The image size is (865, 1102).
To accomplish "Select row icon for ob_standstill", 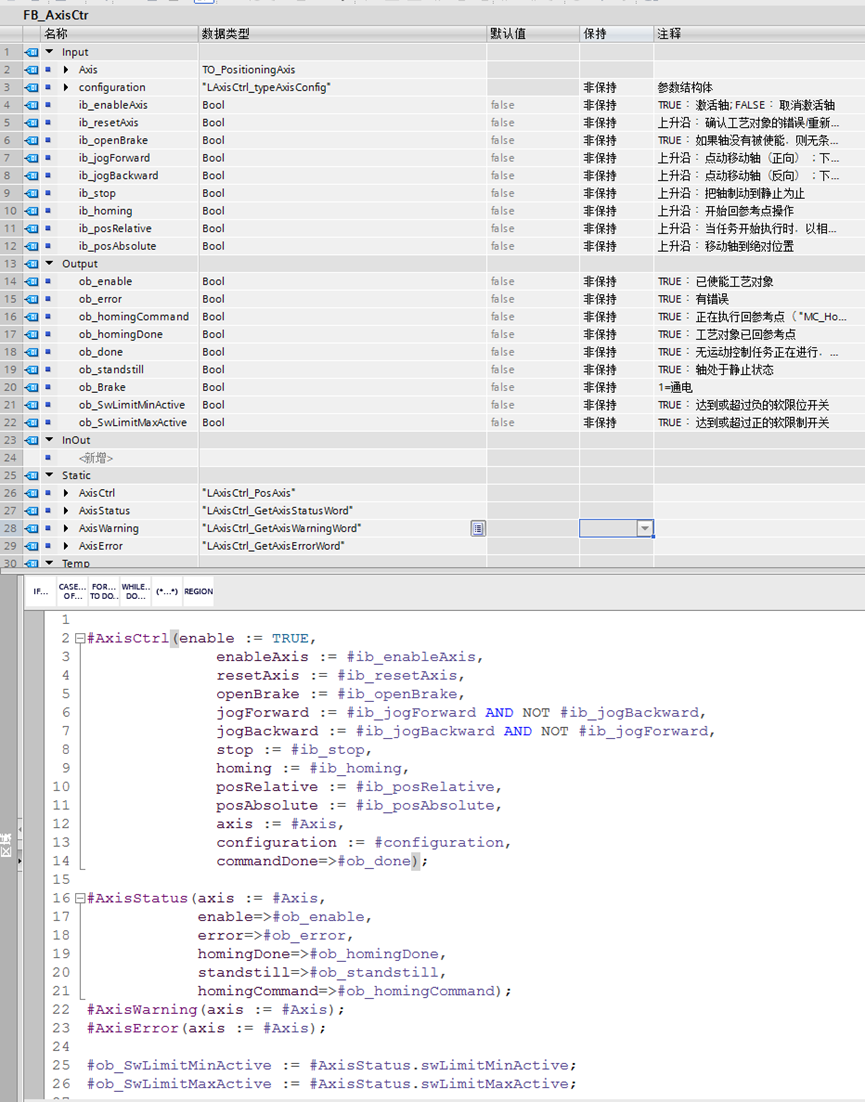I will click(x=32, y=369).
